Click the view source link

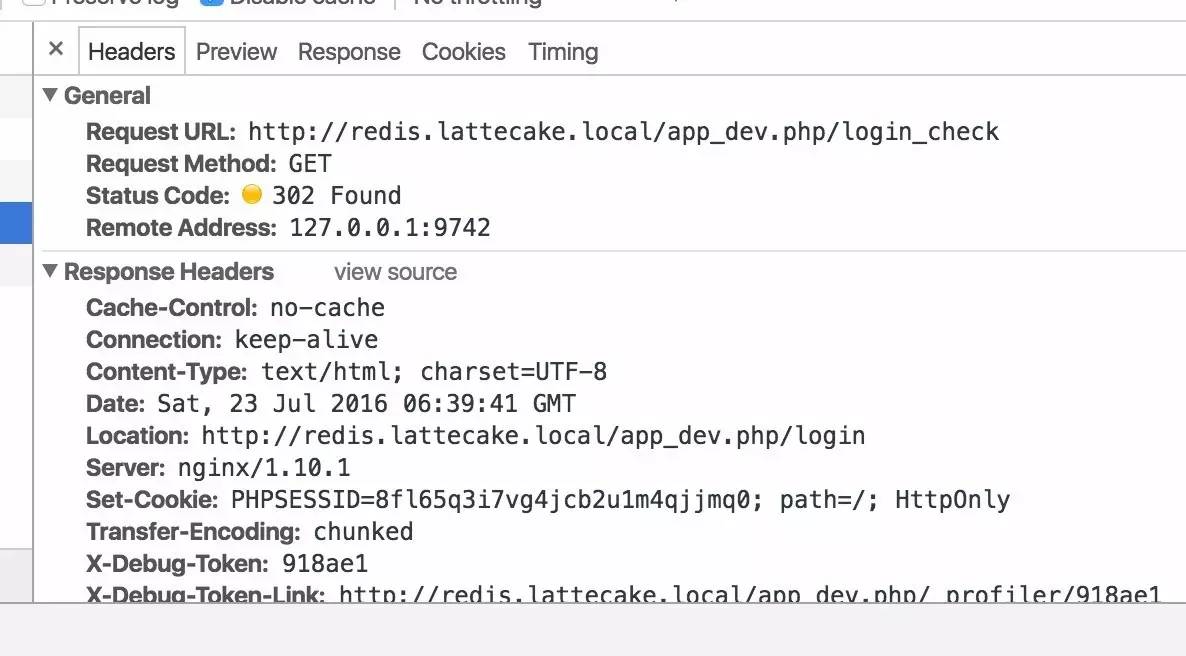396,272
